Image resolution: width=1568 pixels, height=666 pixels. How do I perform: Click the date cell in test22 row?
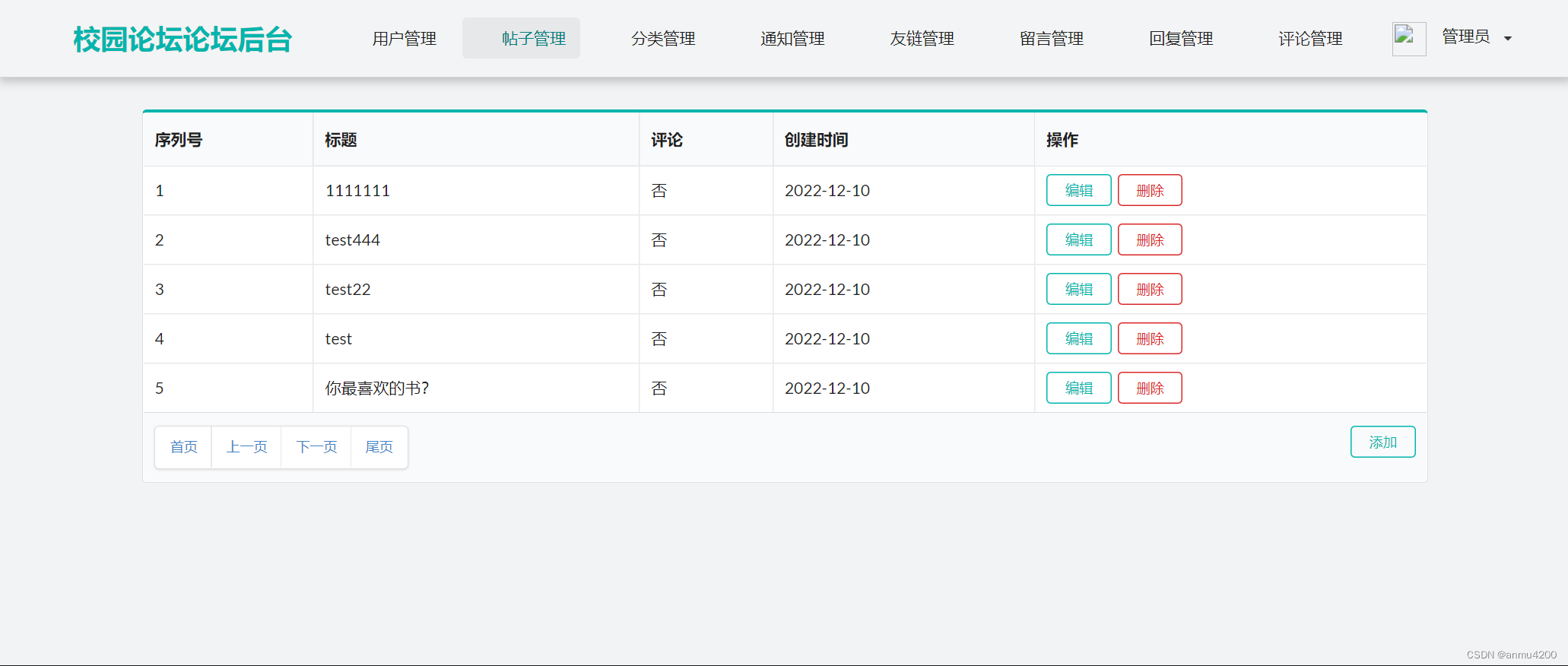(x=903, y=289)
